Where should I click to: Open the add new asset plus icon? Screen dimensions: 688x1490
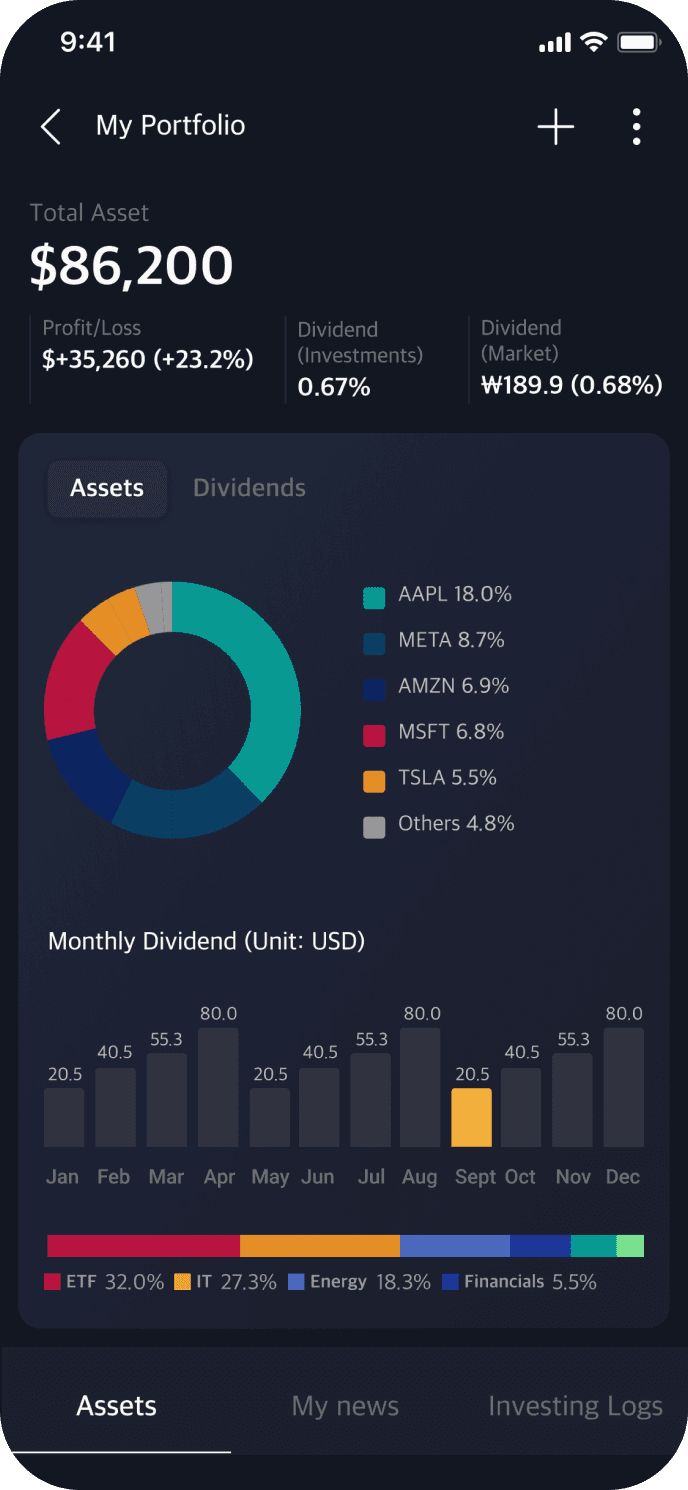click(x=556, y=127)
